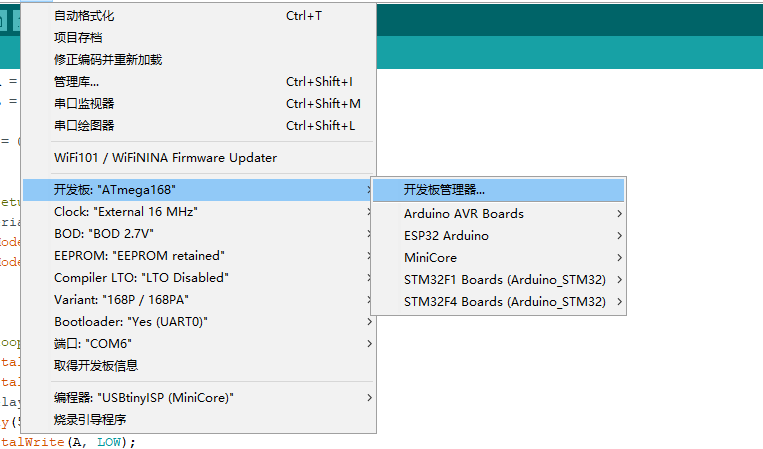Open 管理库... library manager
The height and width of the screenshot is (449, 763).
point(76,82)
